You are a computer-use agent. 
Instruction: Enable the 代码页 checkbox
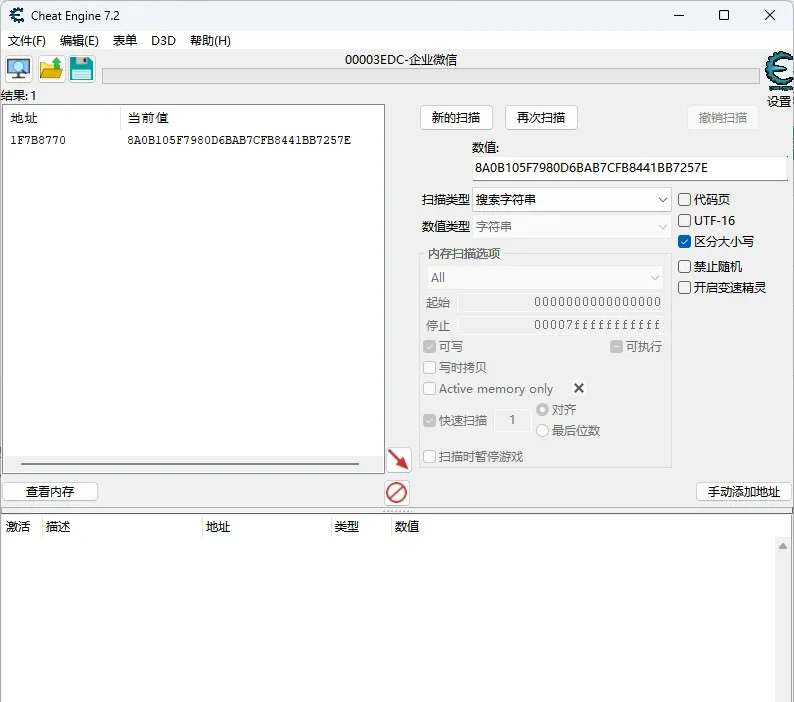[684, 200]
